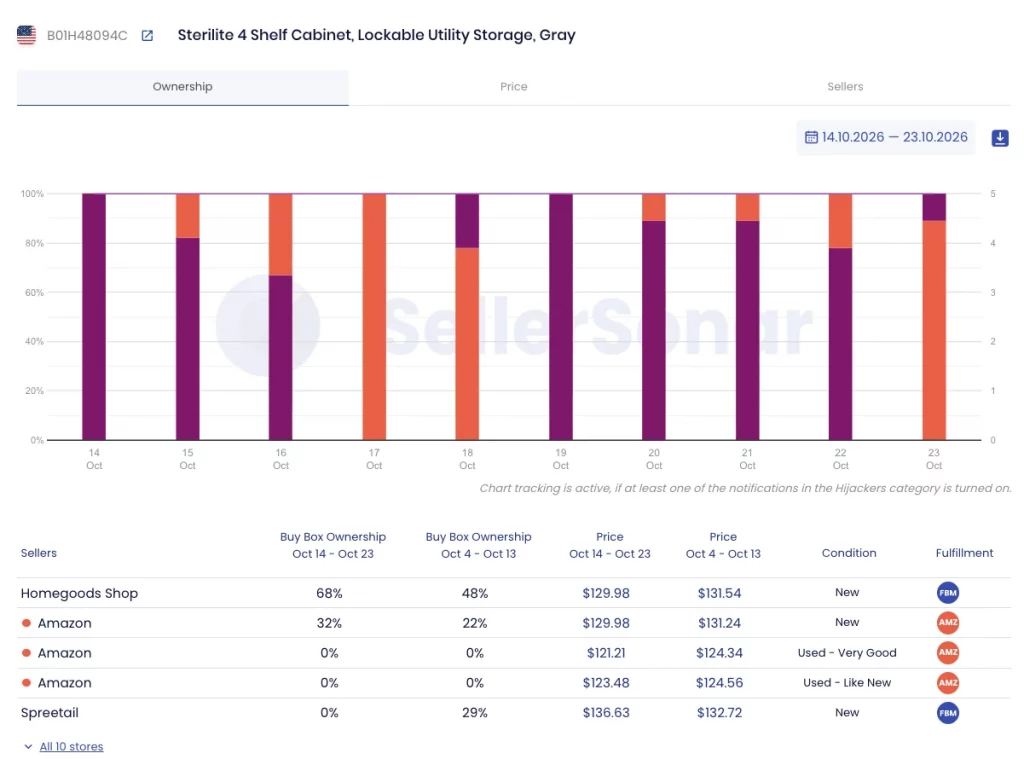
Task: Click the Sellers column header
Action: [39, 553]
